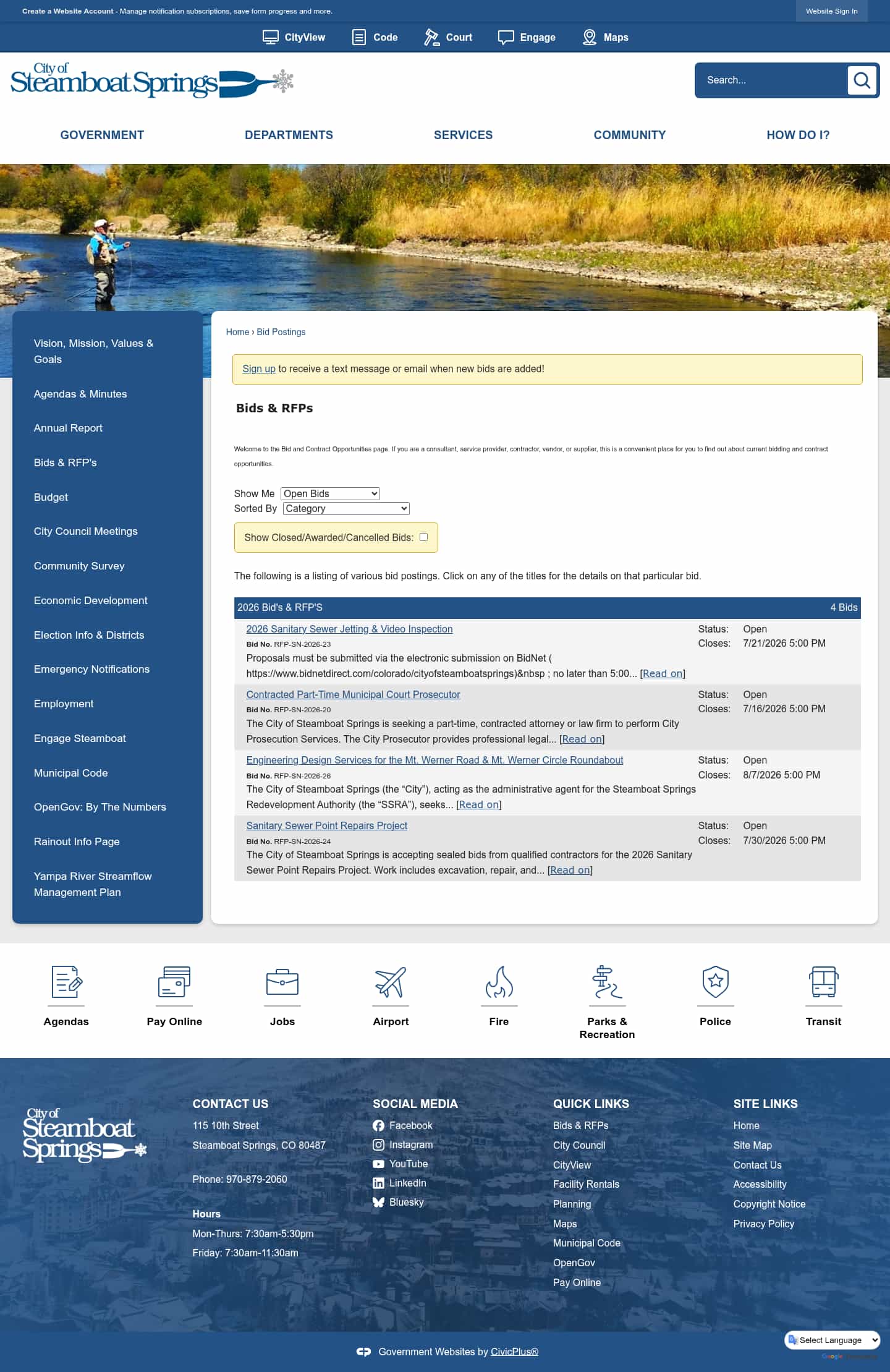Screen dimensions: 890x1372
Task: Toggle Show Closed/Awarded/Cancelled Bids checkbox
Action: click(x=423, y=537)
